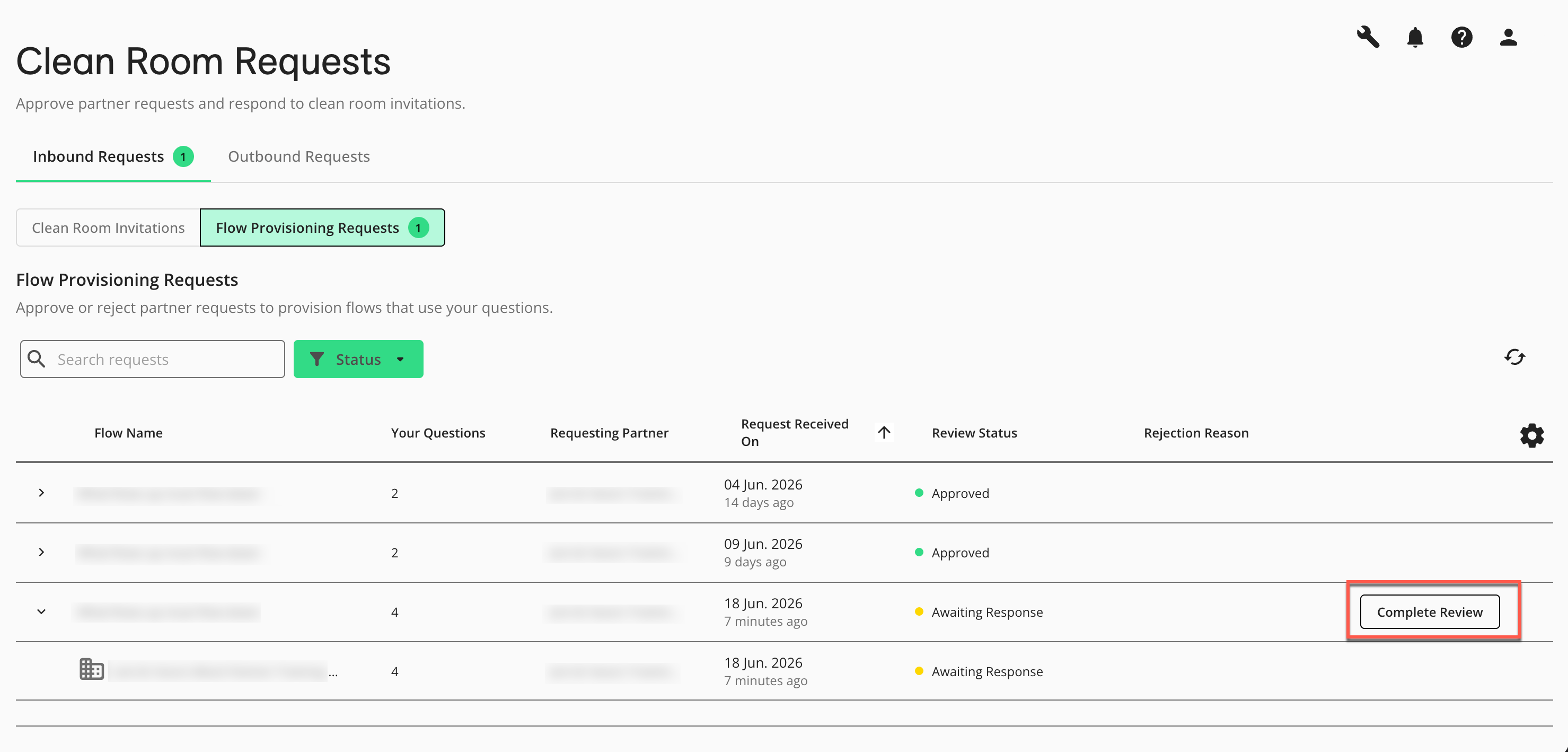1568x752 pixels.
Task: Click the Your Questions column header
Action: [x=438, y=433]
